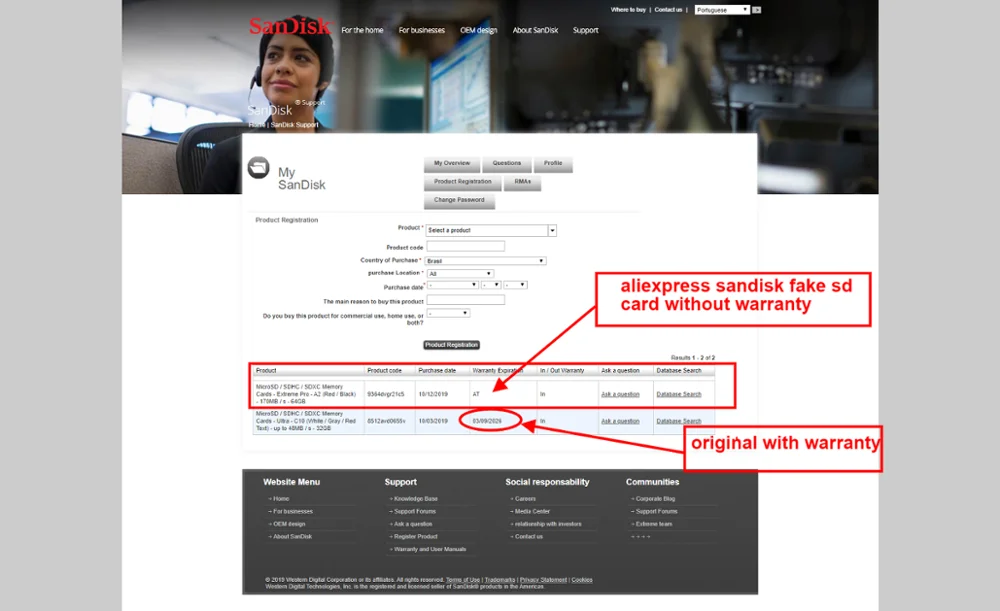The image size is (1000, 611).
Task: Click footer Ask a question link
Action: point(413,524)
